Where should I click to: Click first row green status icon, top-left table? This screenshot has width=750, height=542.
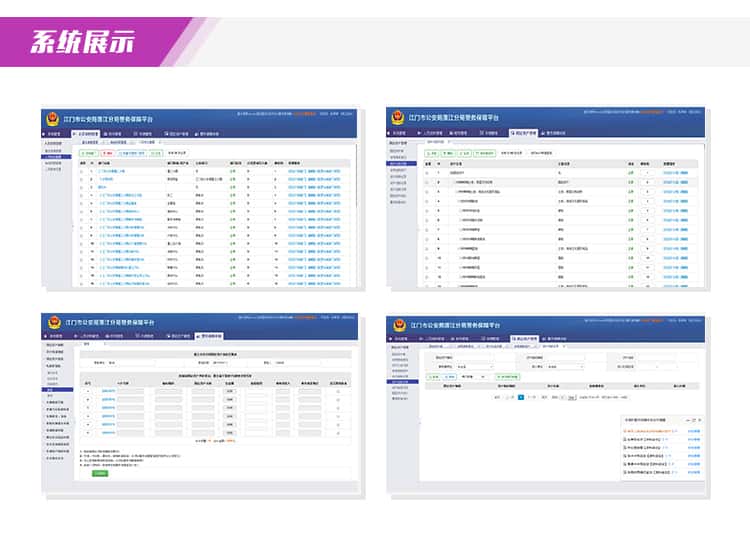coord(232,172)
